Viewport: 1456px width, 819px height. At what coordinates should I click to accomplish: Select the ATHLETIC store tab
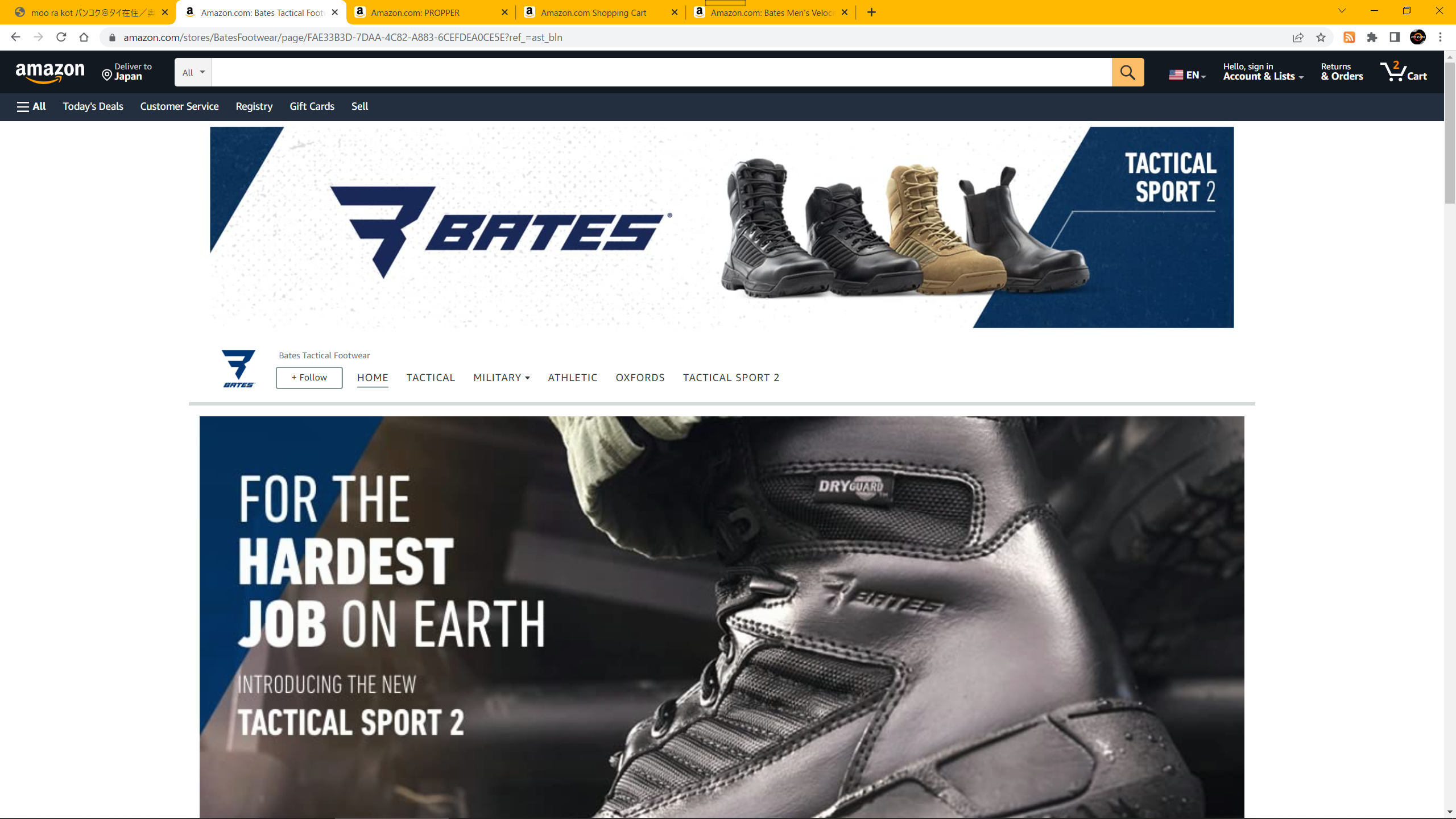(573, 378)
